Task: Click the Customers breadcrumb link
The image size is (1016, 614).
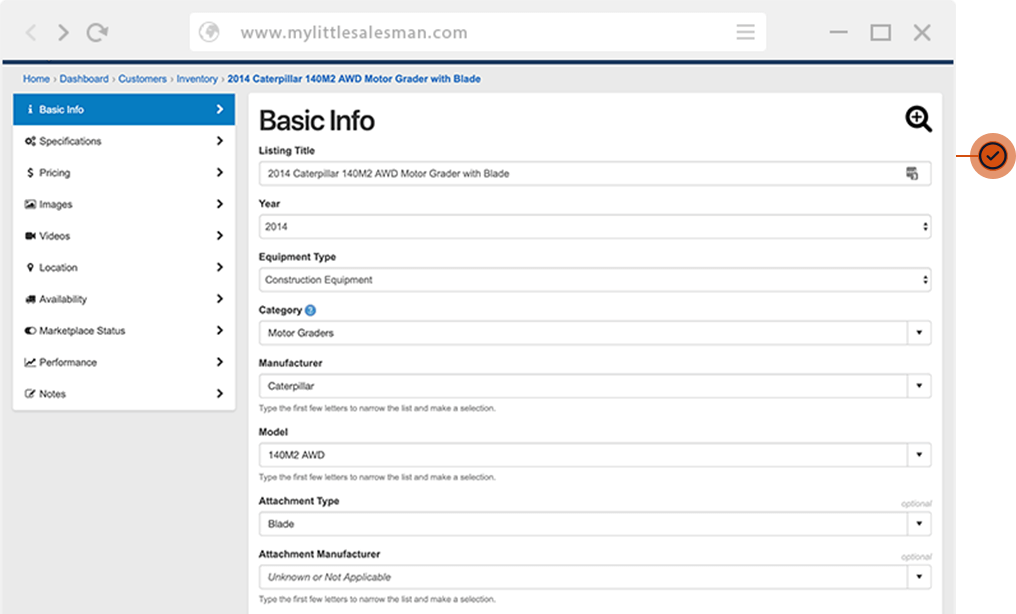Action: pyautogui.click(x=143, y=79)
